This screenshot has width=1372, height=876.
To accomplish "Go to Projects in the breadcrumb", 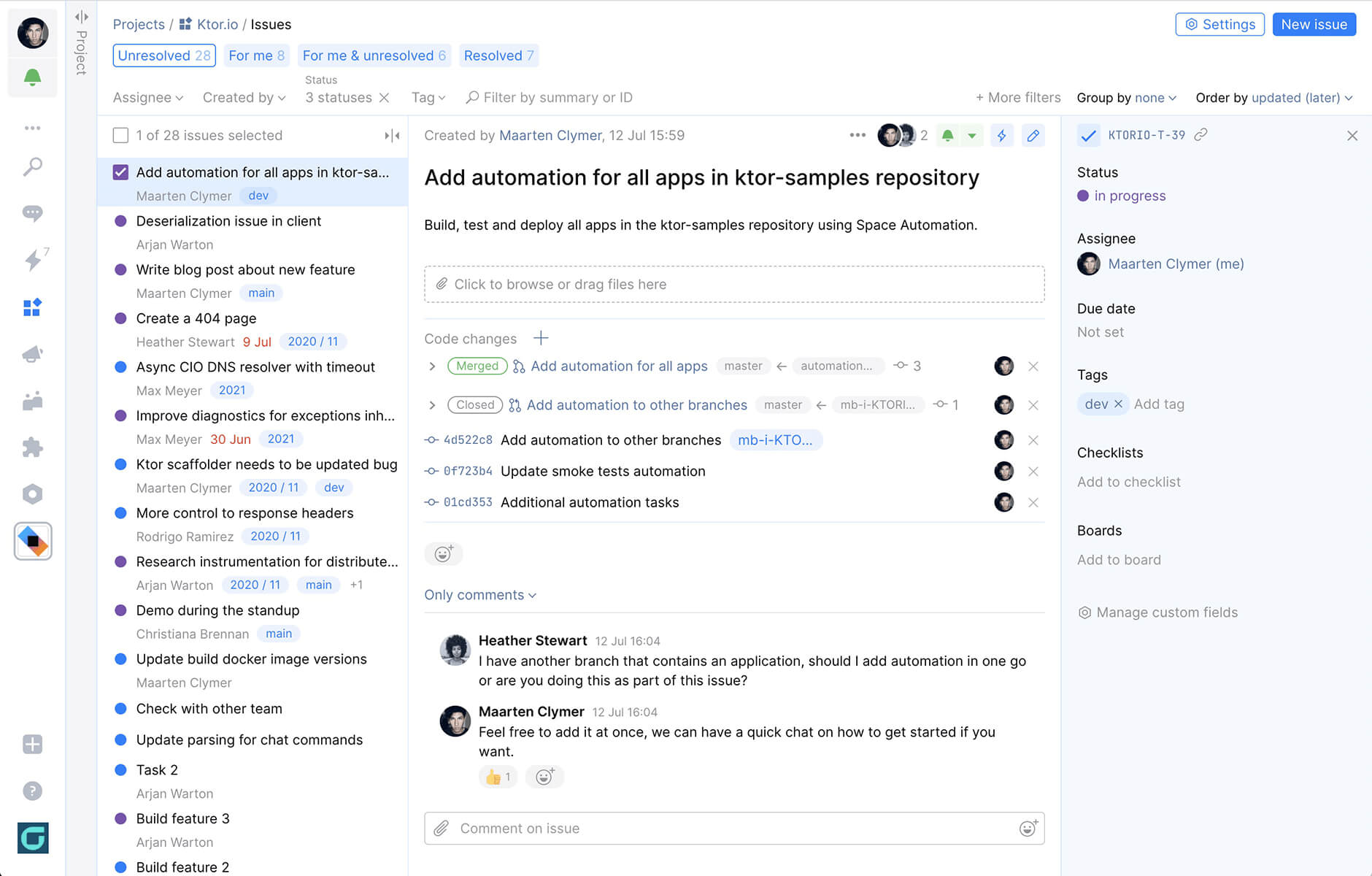I will (139, 24).
